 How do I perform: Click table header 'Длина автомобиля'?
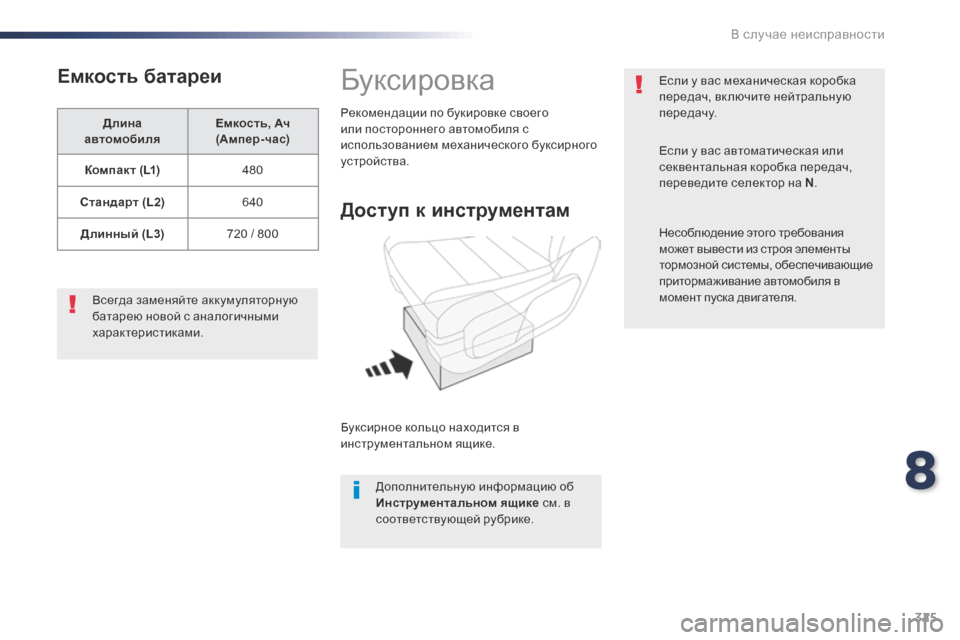tap(122, 131)
